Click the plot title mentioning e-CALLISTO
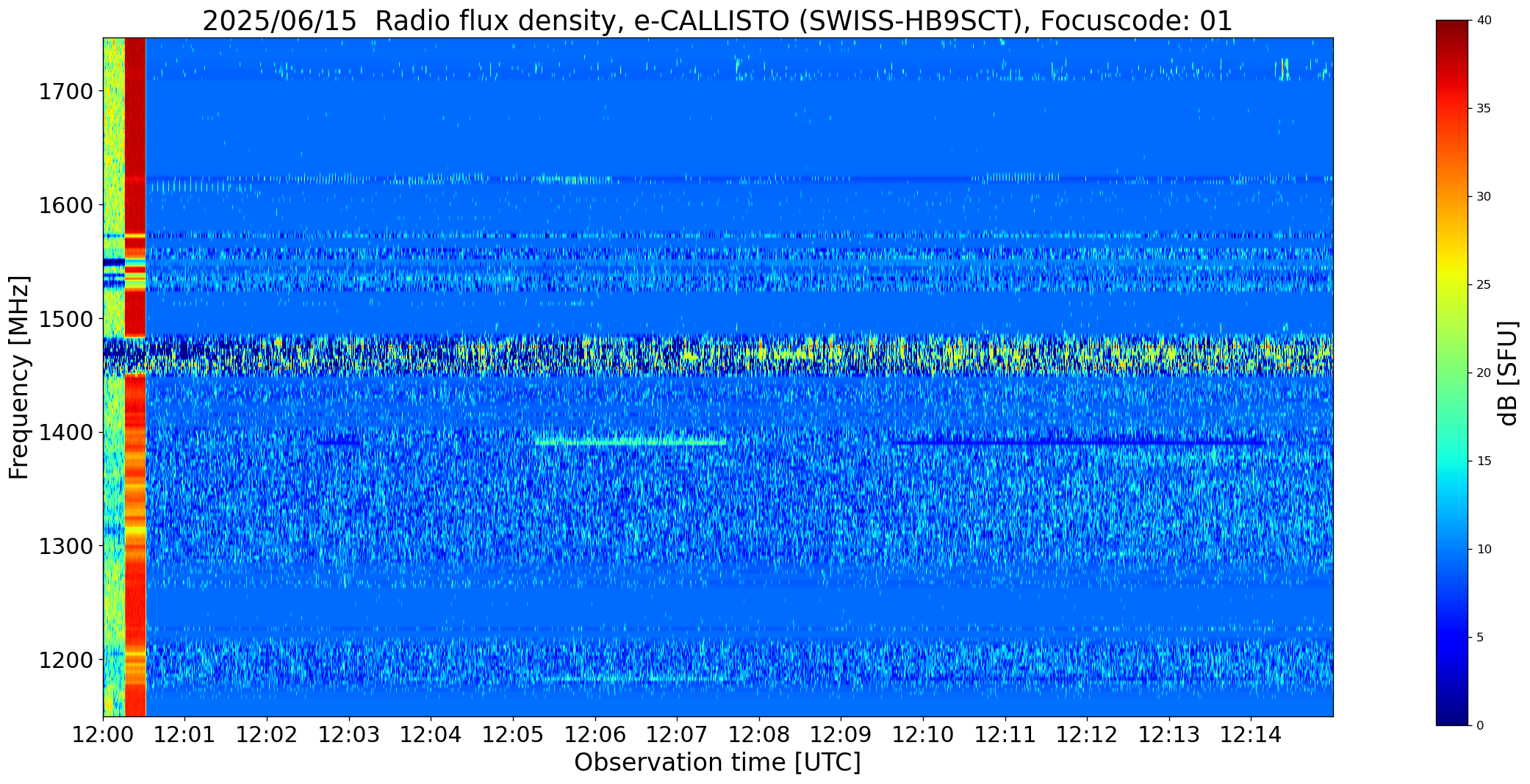This screenshot has width=1530, height=784. tap(717, 21)
